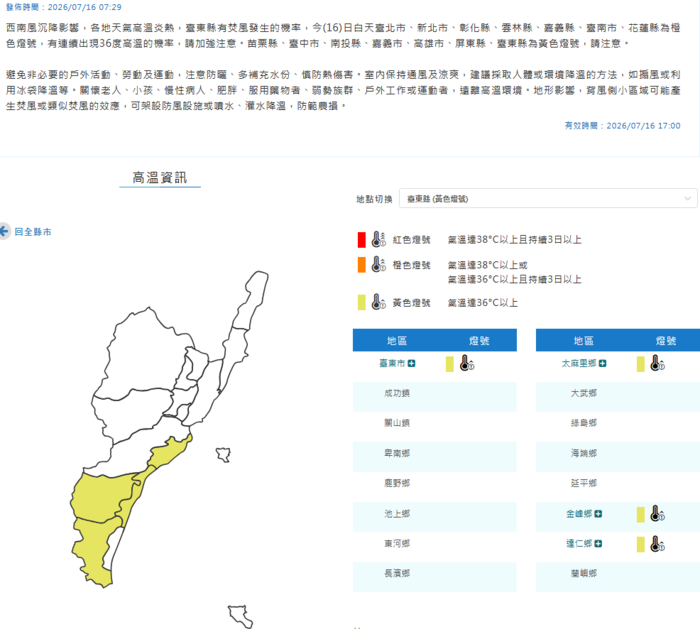Click the 蘭嶼鄉 table row
Viewport: 700px width, 629px height.
point(618,577)
